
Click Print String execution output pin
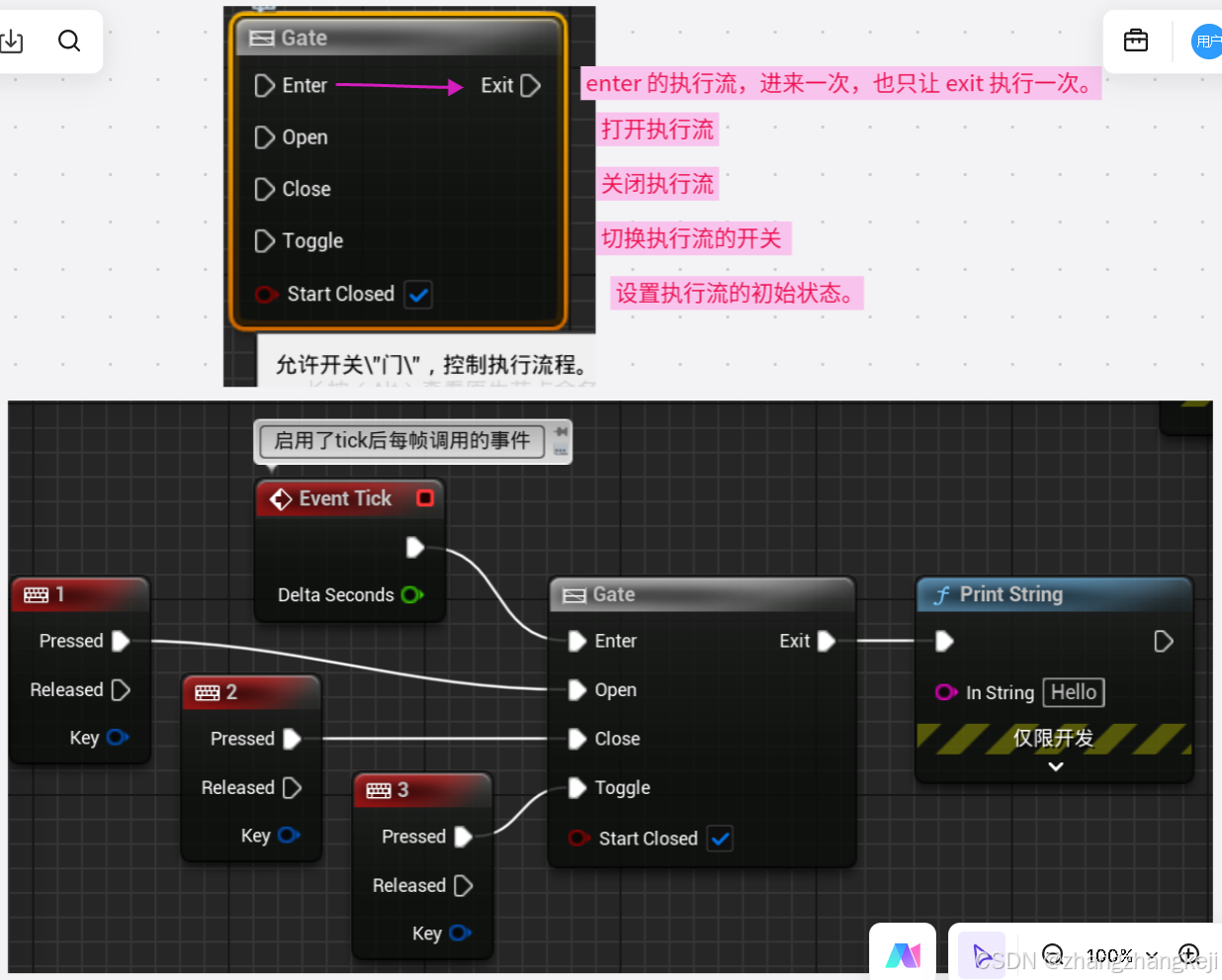1164,641
